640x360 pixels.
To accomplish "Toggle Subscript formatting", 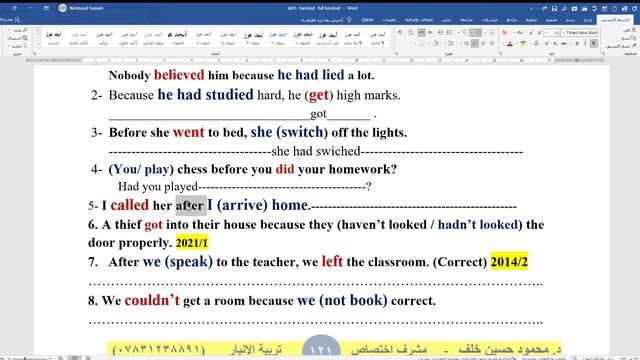I will pyautogui.click(x=556, y=43).
